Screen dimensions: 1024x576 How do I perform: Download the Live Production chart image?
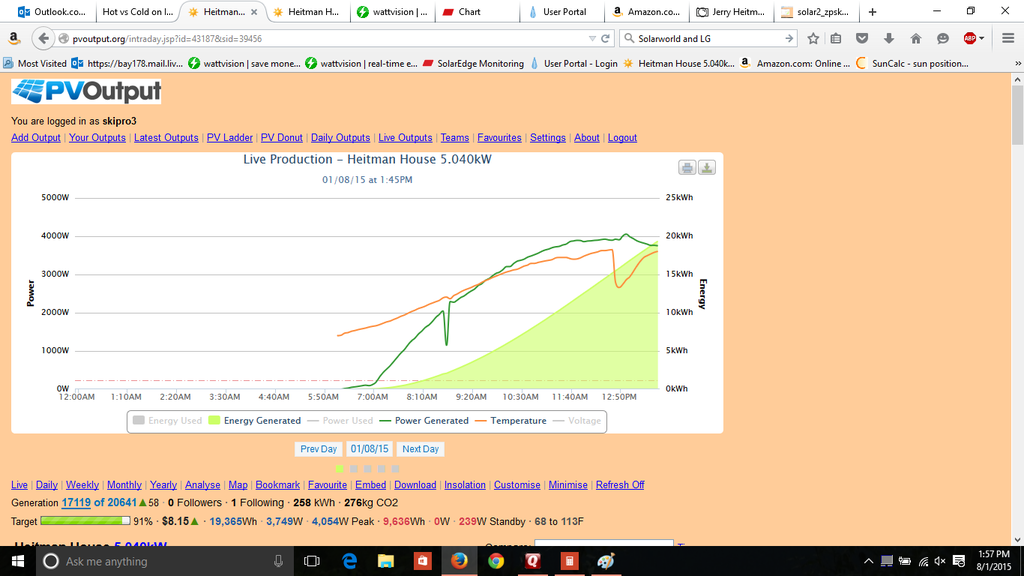click(707, 168)
